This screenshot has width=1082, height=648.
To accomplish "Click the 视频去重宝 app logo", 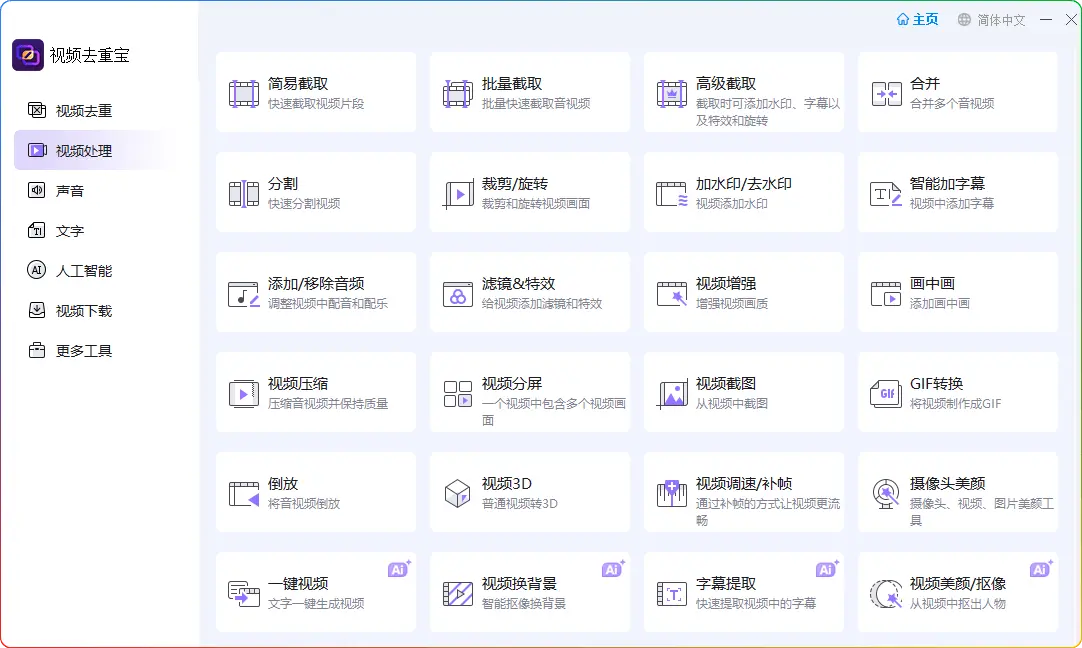I will [x=28, y=55].
